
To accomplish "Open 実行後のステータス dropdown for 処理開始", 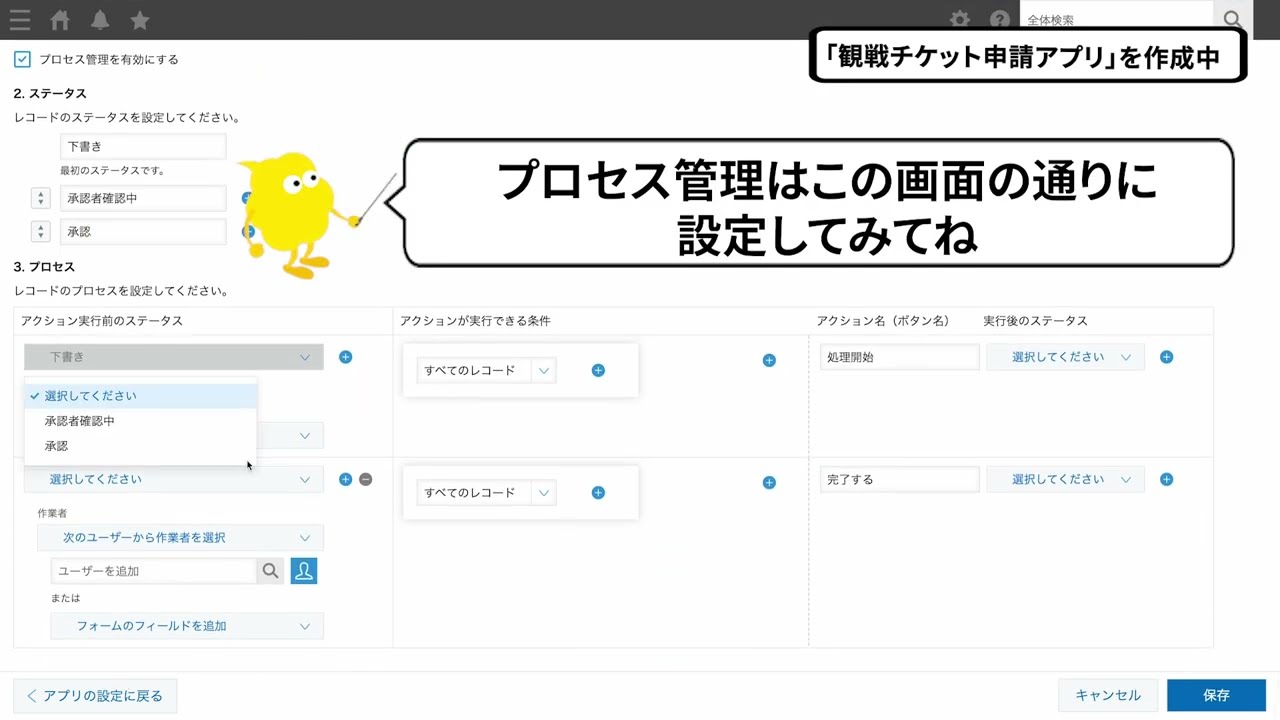I will click(x=1066, y=357).
